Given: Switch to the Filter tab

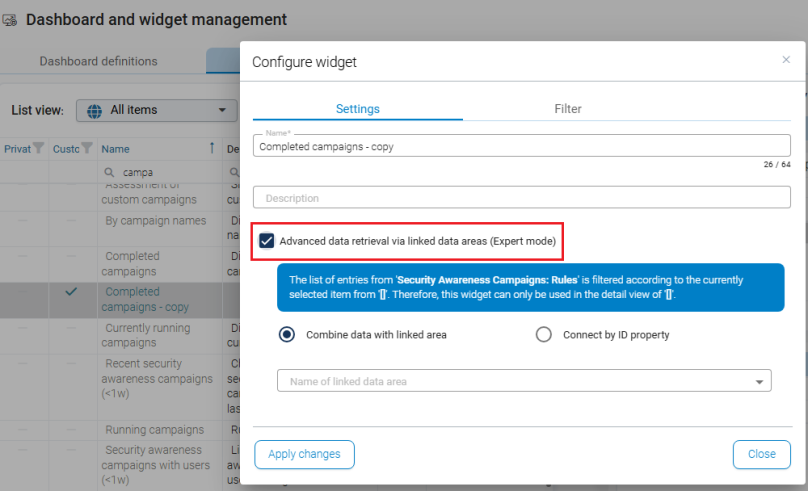Looking at the screenshot, I should click(567, 109).
